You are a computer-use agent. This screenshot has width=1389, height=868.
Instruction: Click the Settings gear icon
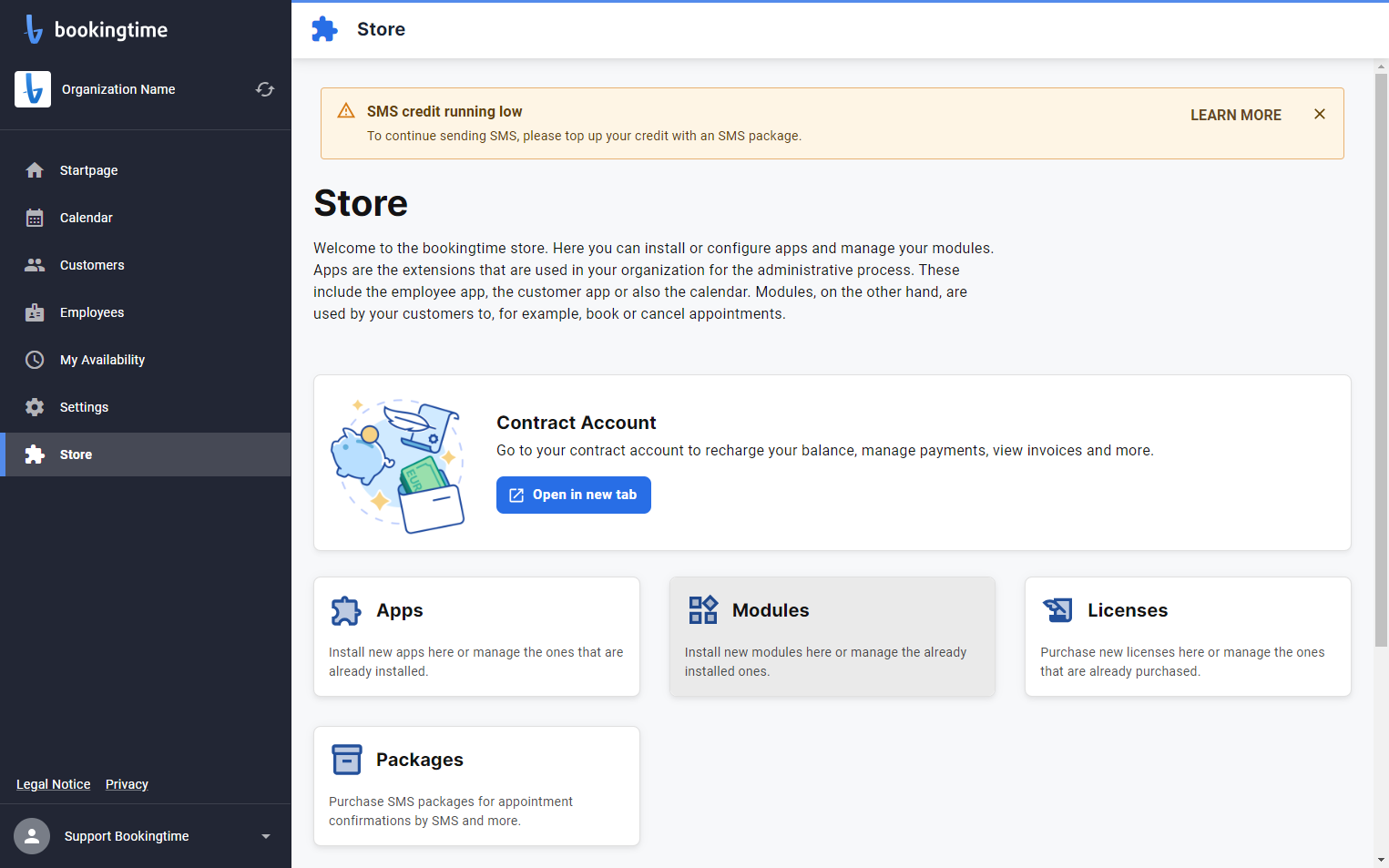(x=35, y=407)
